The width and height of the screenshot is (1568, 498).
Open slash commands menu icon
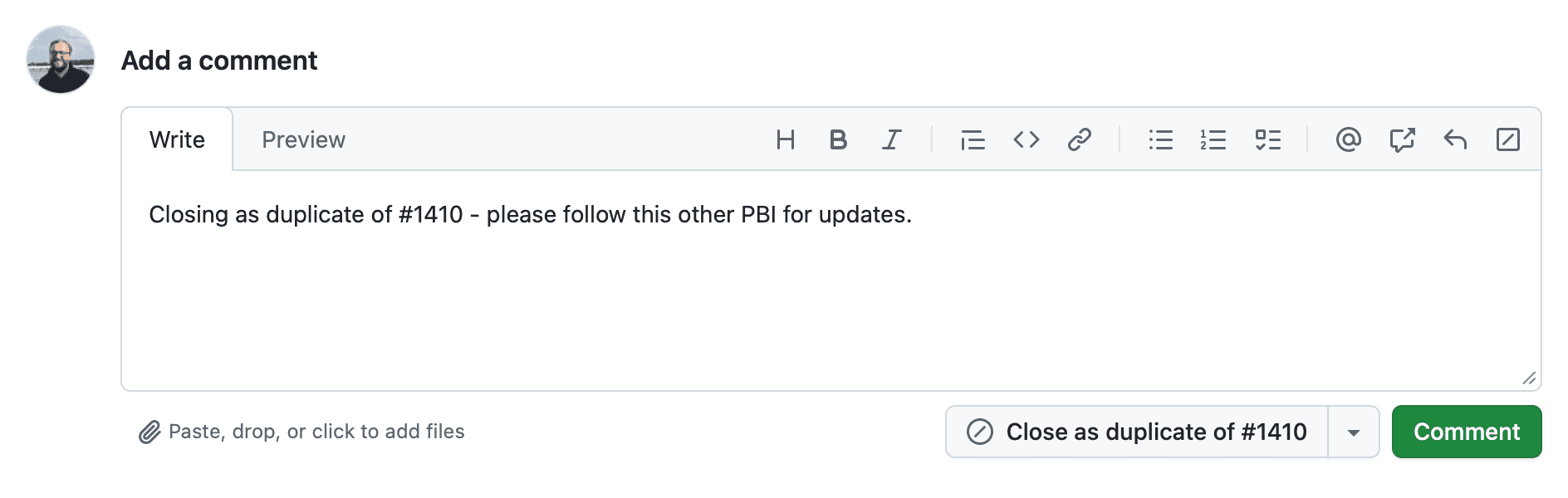pos(1508,139)
